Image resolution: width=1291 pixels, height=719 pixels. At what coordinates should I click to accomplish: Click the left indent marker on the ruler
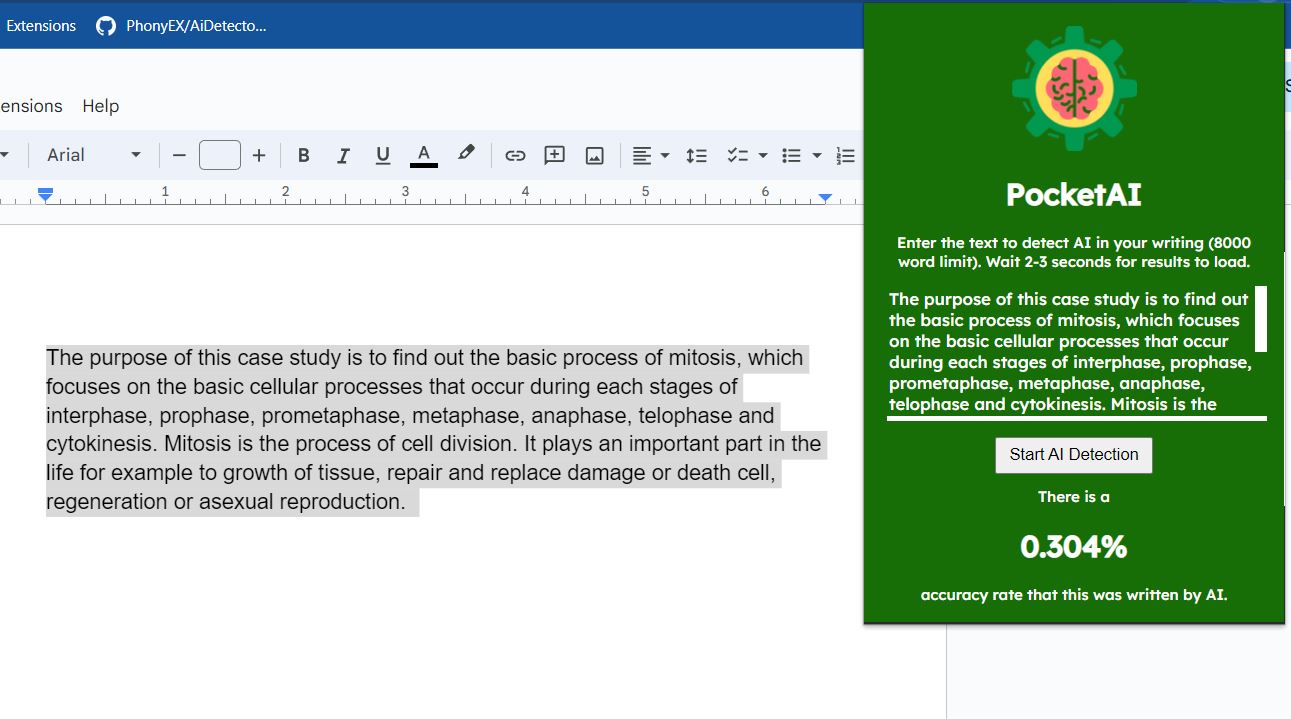[45, 194]
